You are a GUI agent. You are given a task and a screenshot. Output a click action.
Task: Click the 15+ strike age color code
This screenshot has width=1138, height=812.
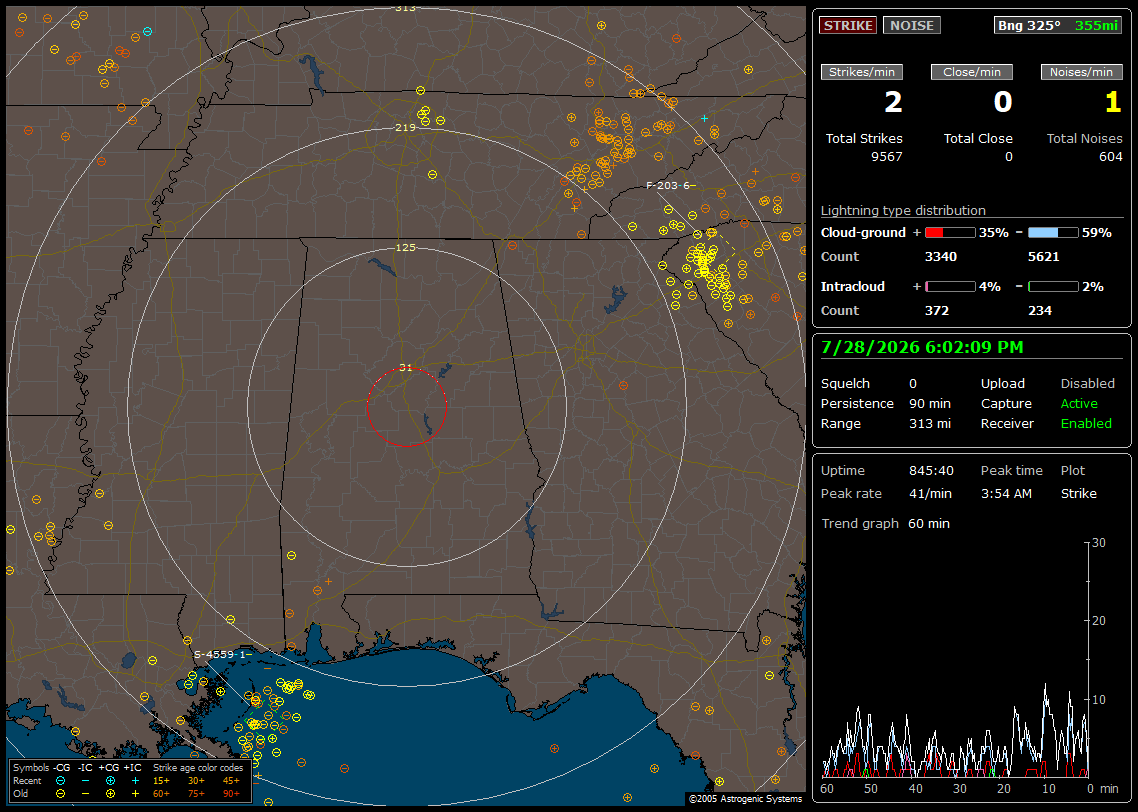[x=161, y=781]
